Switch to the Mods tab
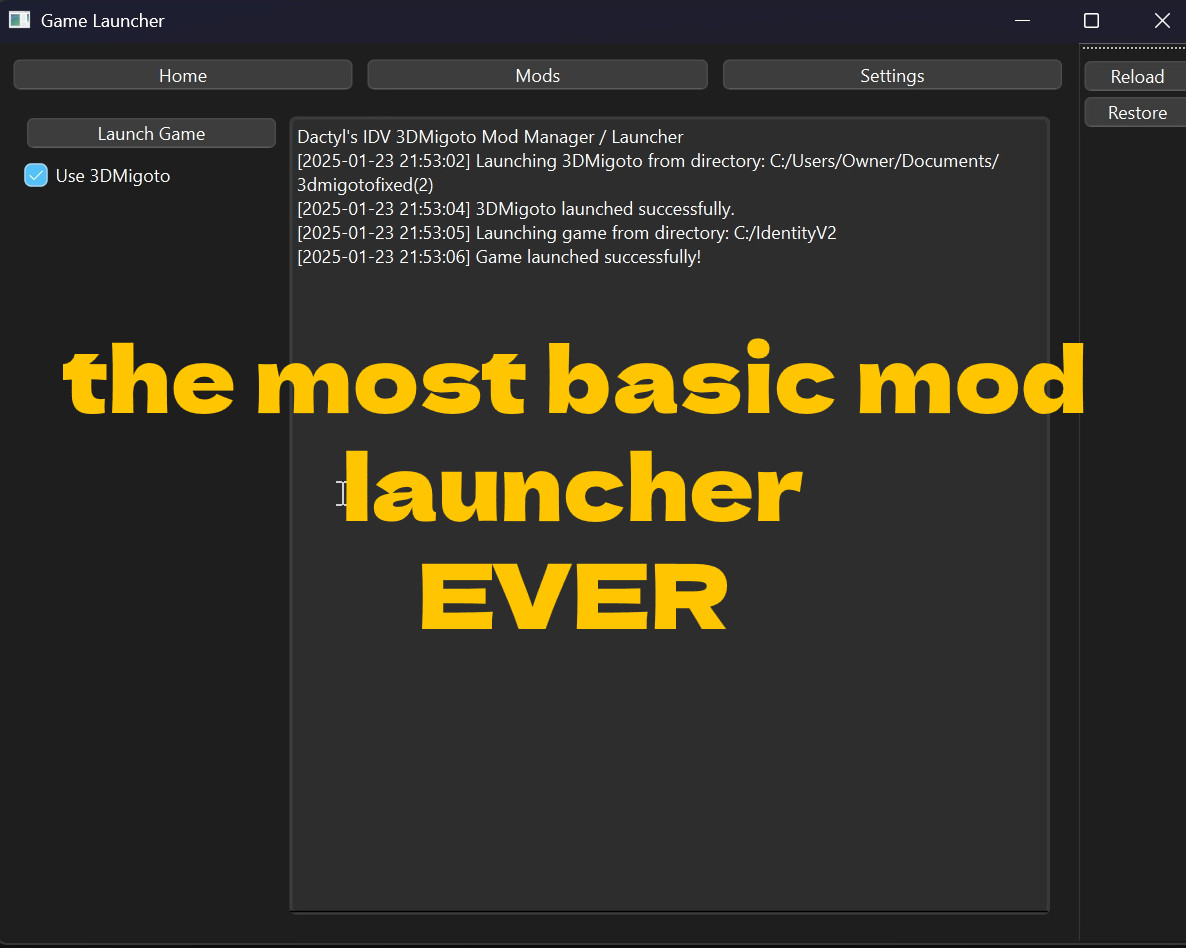 tap(537, 74)
